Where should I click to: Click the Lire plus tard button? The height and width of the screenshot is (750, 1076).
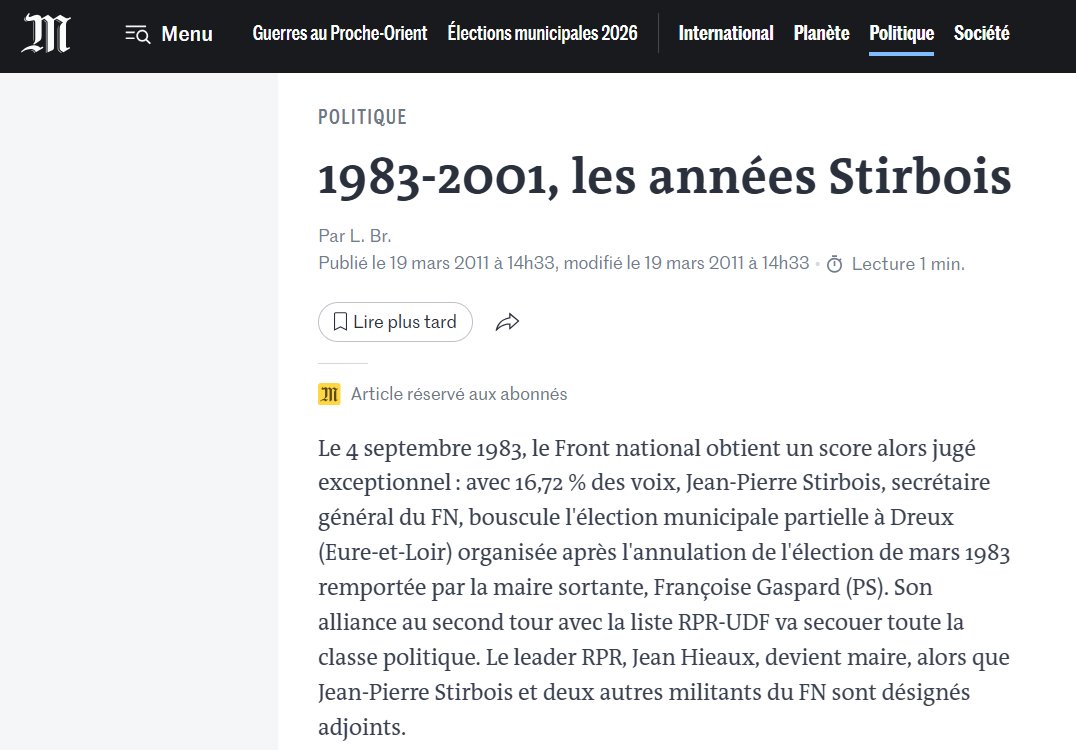point(395,321)
